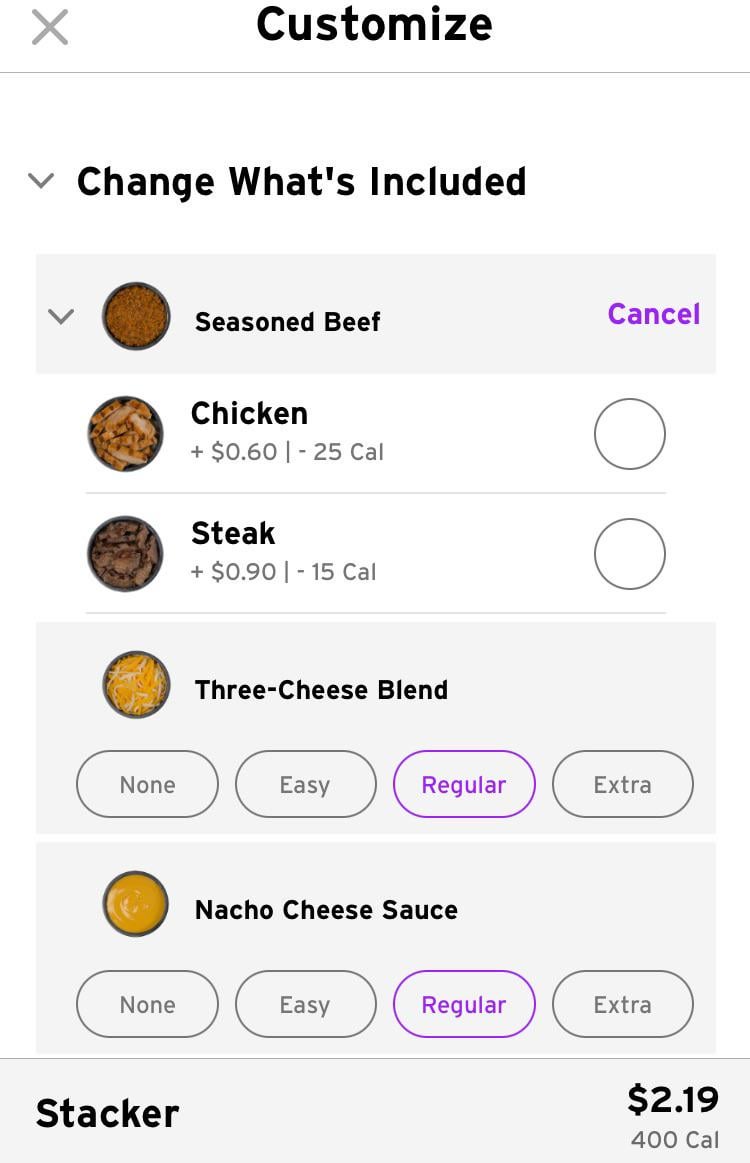This screenshot has width=750, height=1163.
Task: Choose Extra Three-Cheese Blend
Action: 622,784
